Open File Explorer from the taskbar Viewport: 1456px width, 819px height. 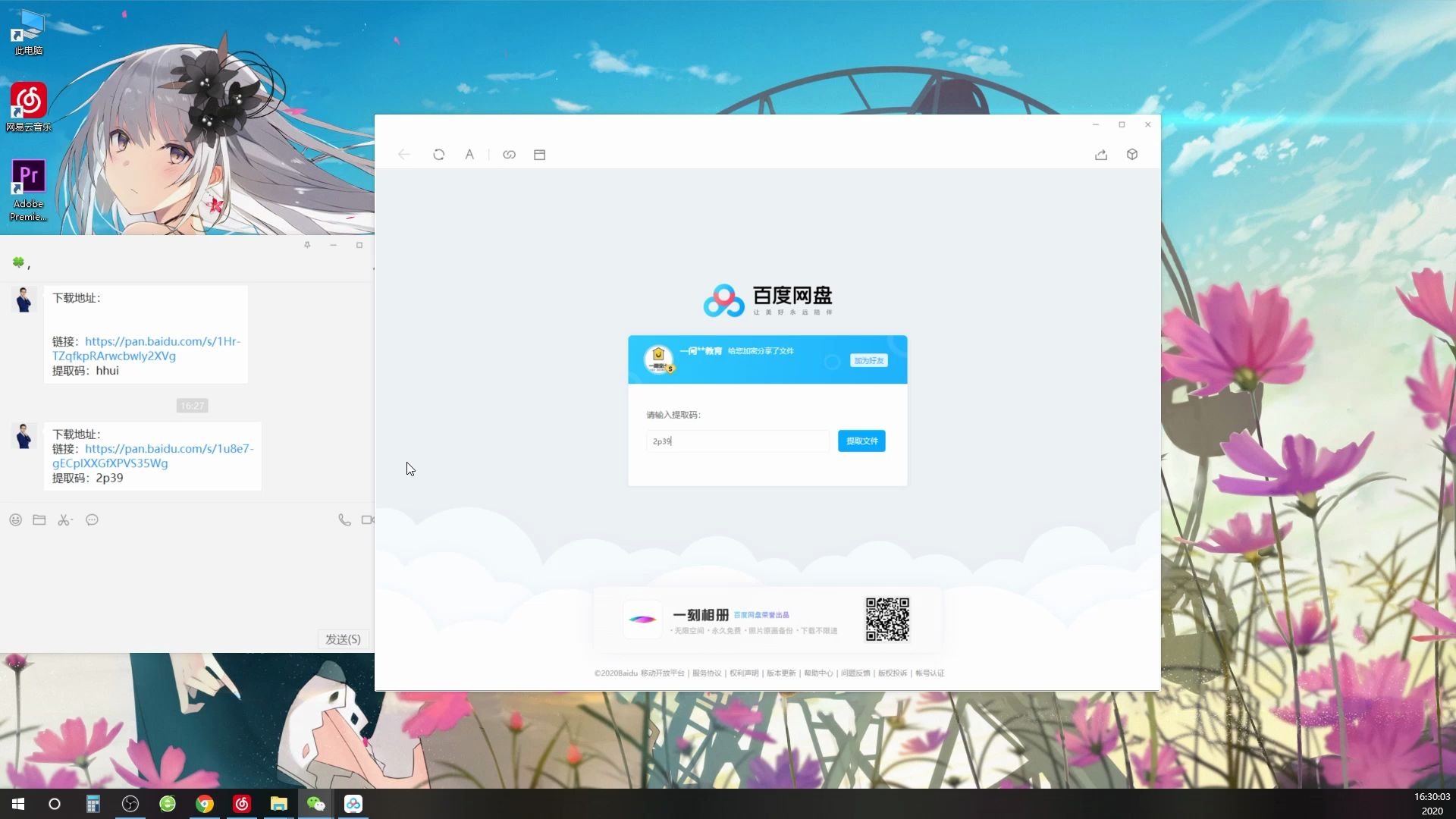pos(279,804)
